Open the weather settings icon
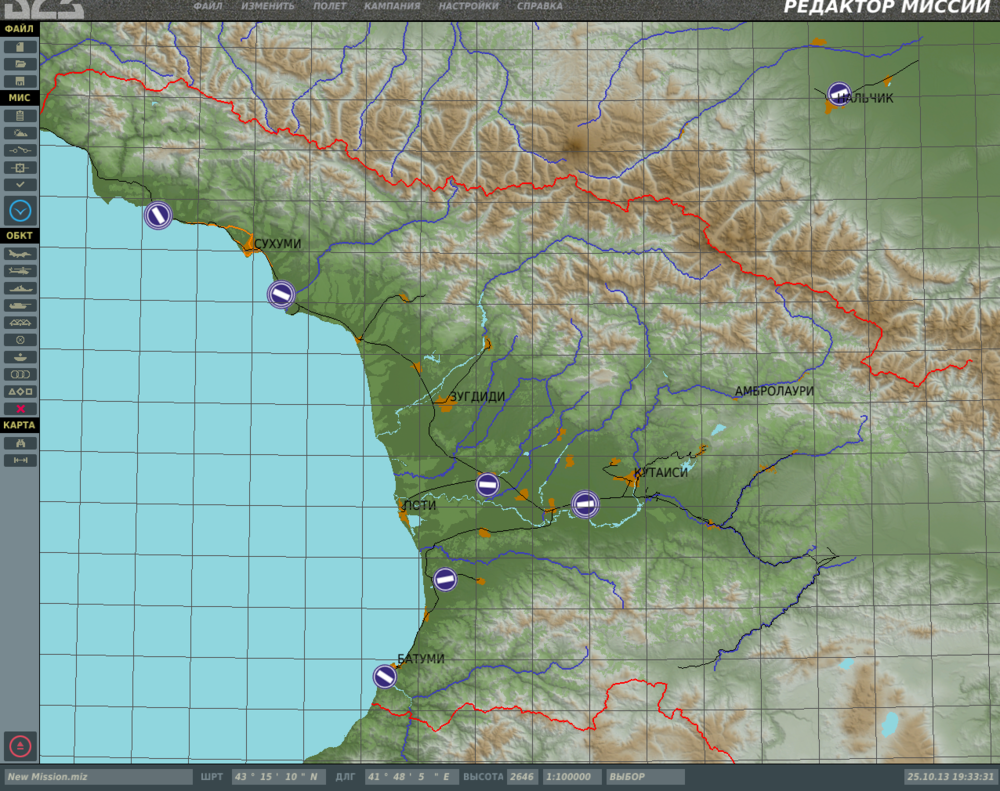This screenshot has height=791, width=1000. coord(20,133)
